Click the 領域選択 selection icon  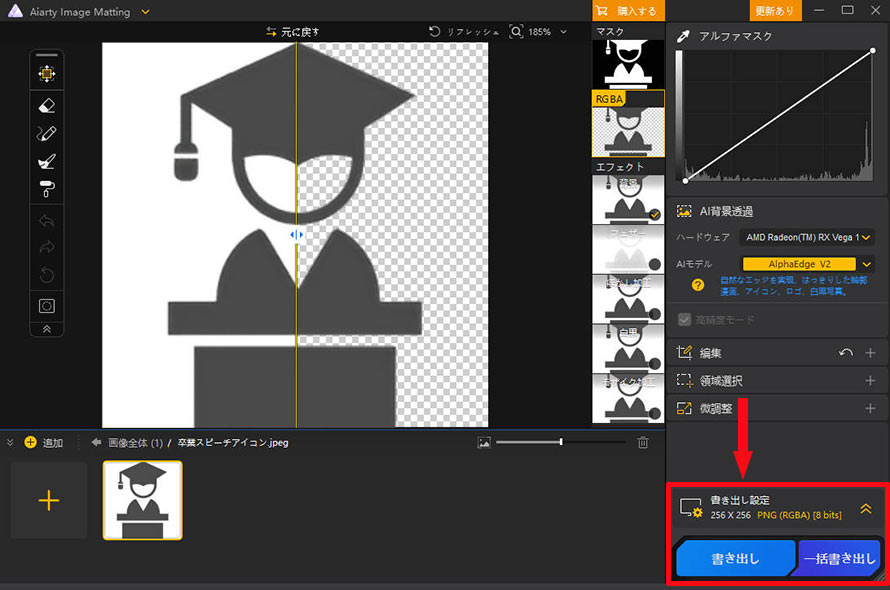tap(685, 380)
